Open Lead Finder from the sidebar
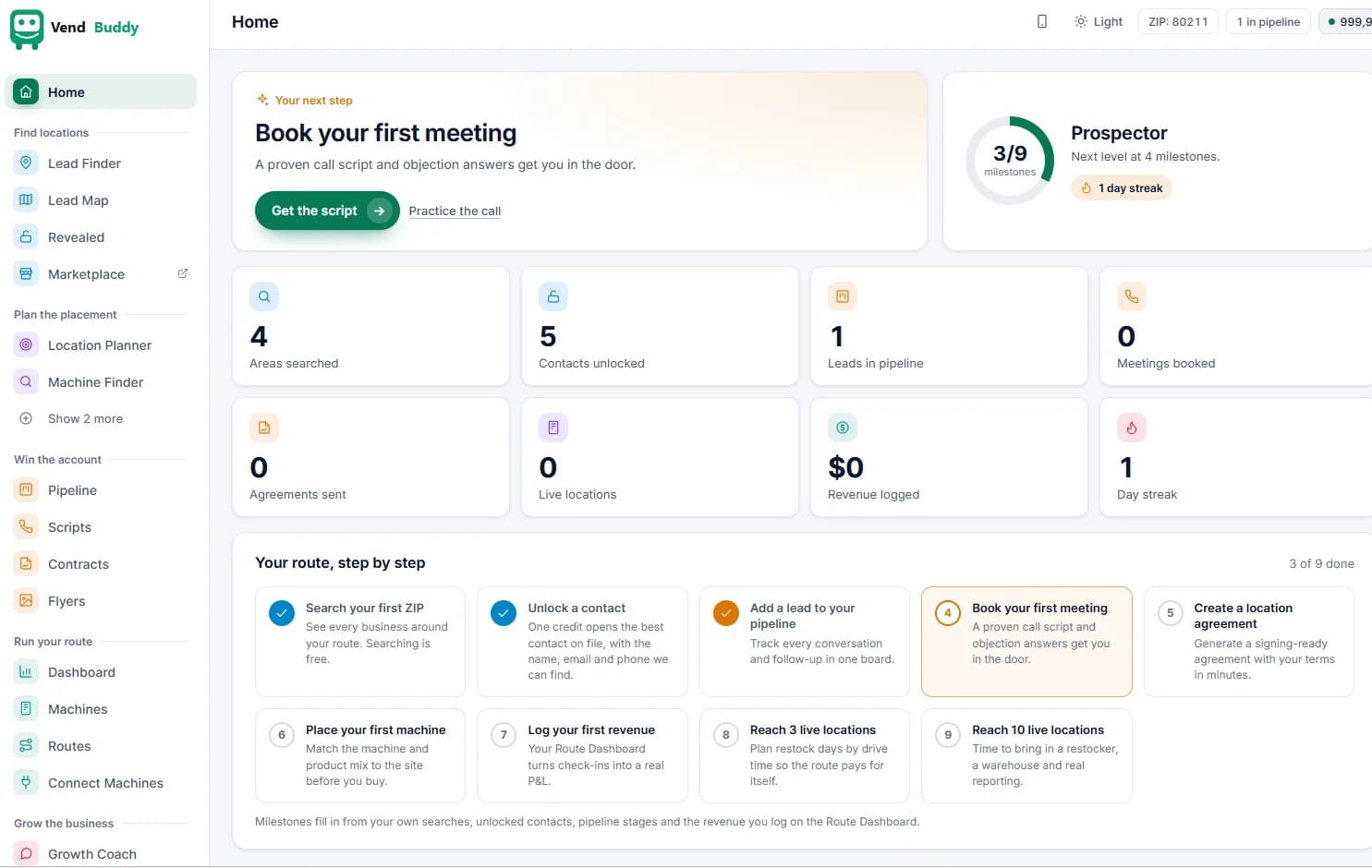 tap(101, 163)
